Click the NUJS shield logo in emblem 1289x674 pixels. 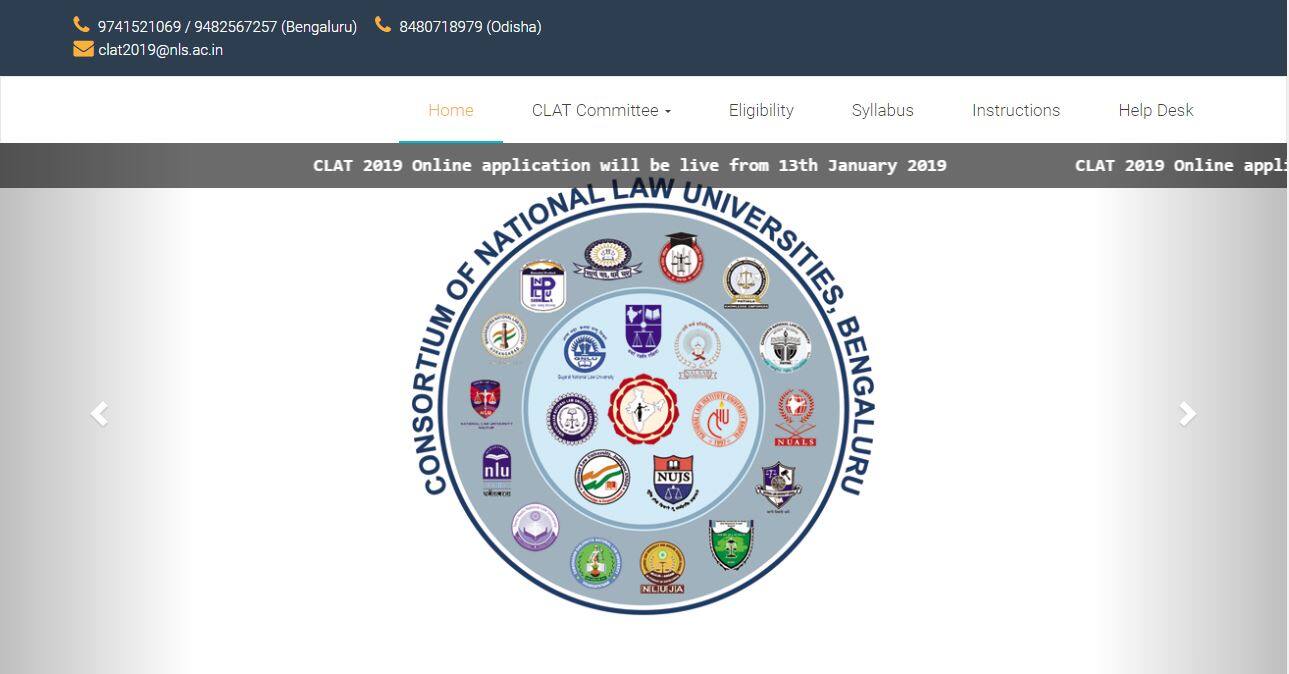point(672,483)
